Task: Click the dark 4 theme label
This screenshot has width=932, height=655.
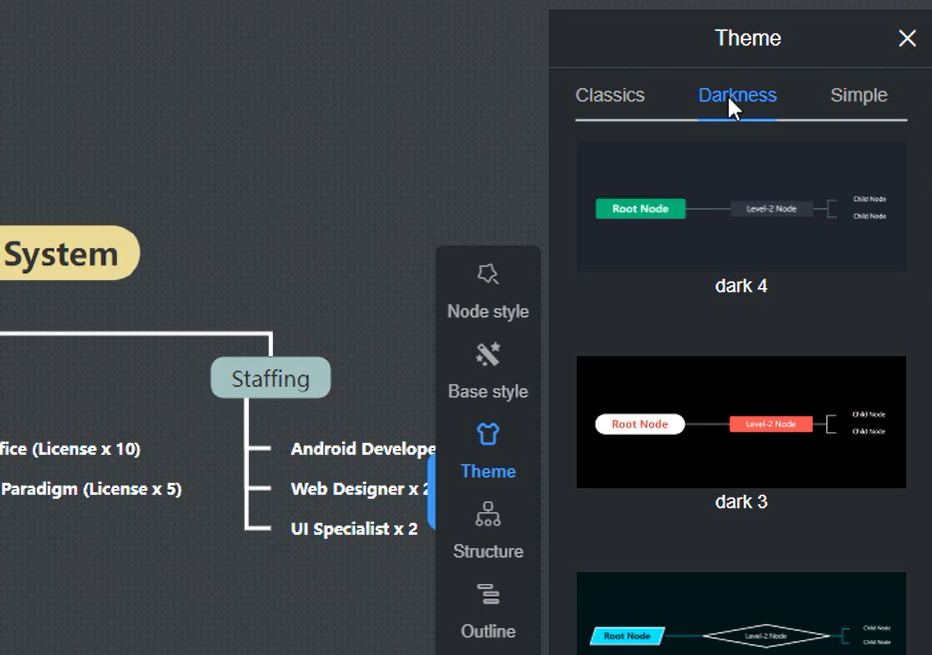Action: coord(740,286)
